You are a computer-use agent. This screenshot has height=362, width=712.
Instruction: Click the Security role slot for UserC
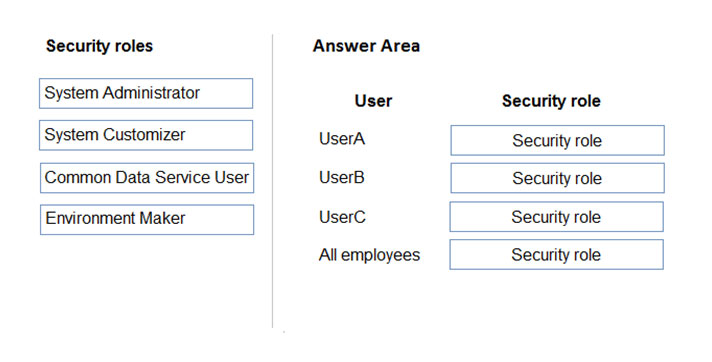(x=556, y=217)
